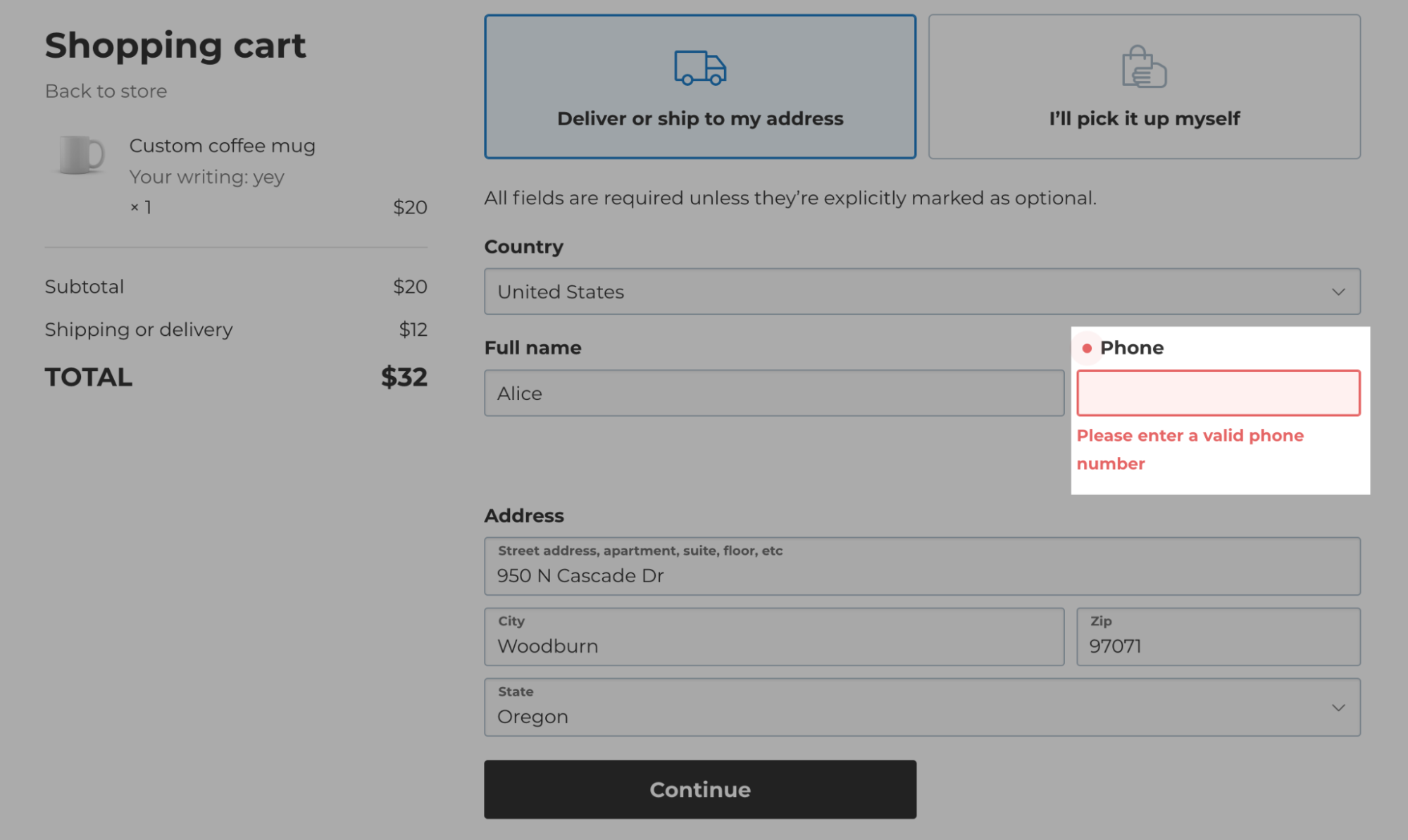1408x840 pixels.
Task: Go back via Back to store link
Action: coord(106,92)
